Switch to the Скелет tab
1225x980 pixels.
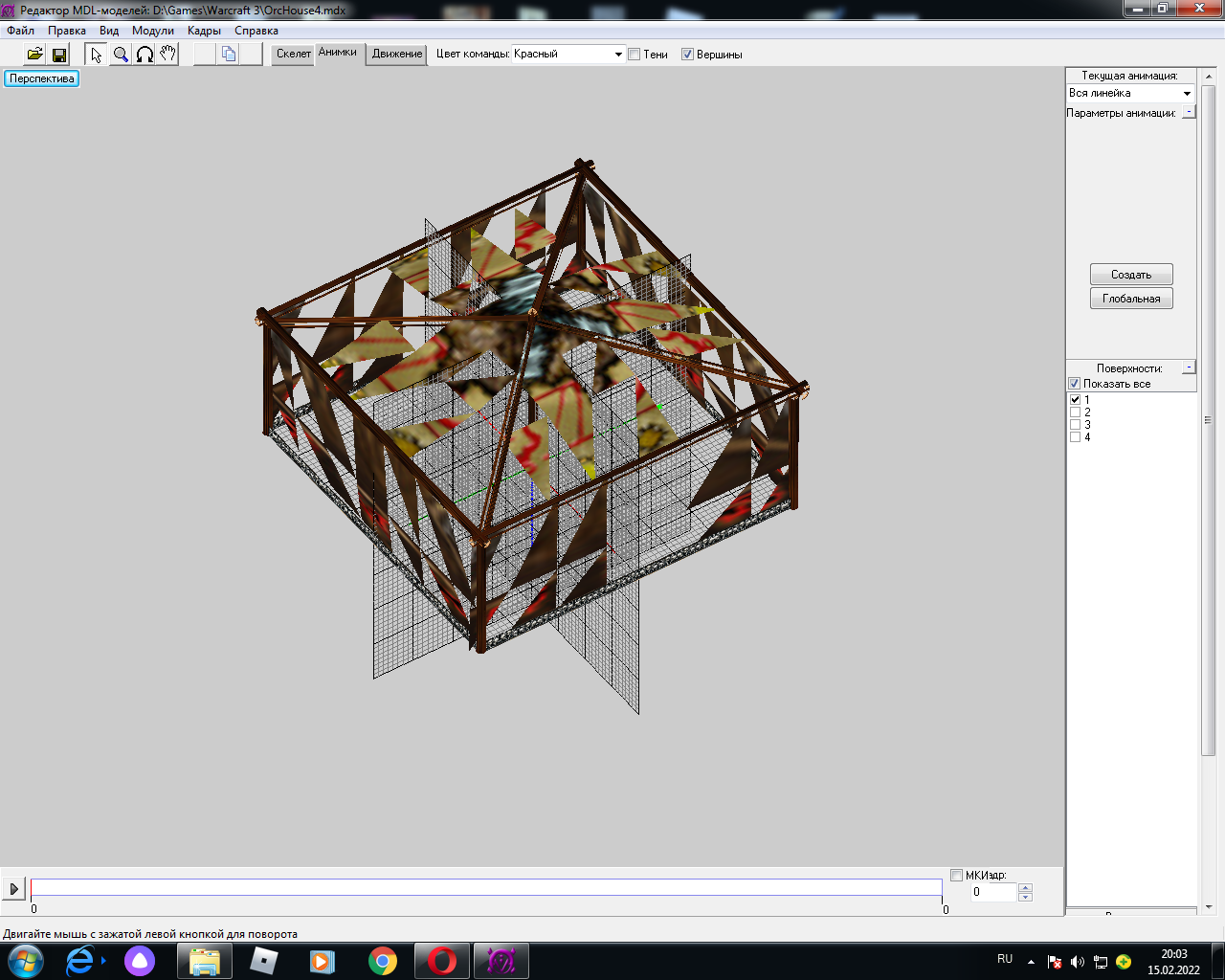point(293,54)
